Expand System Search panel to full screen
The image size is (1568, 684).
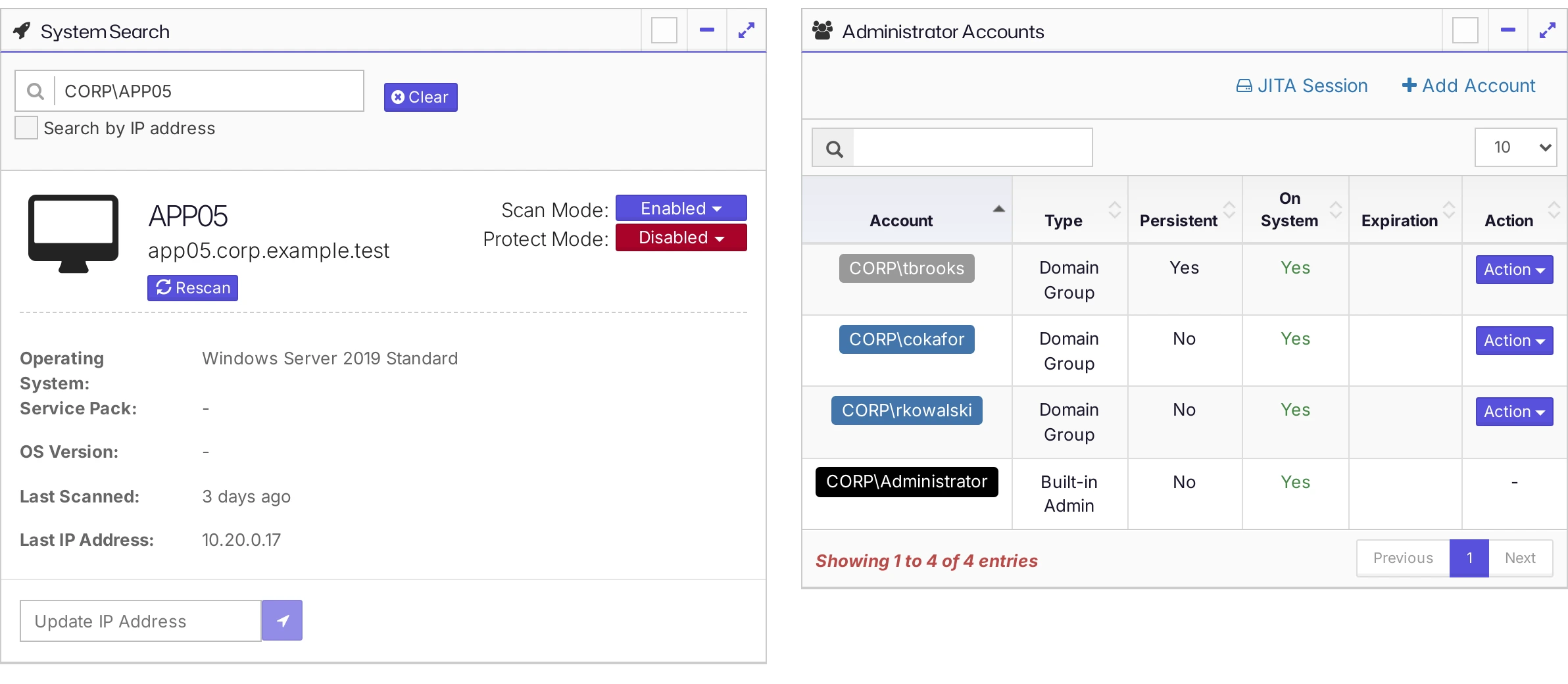(x=747, y=30)
